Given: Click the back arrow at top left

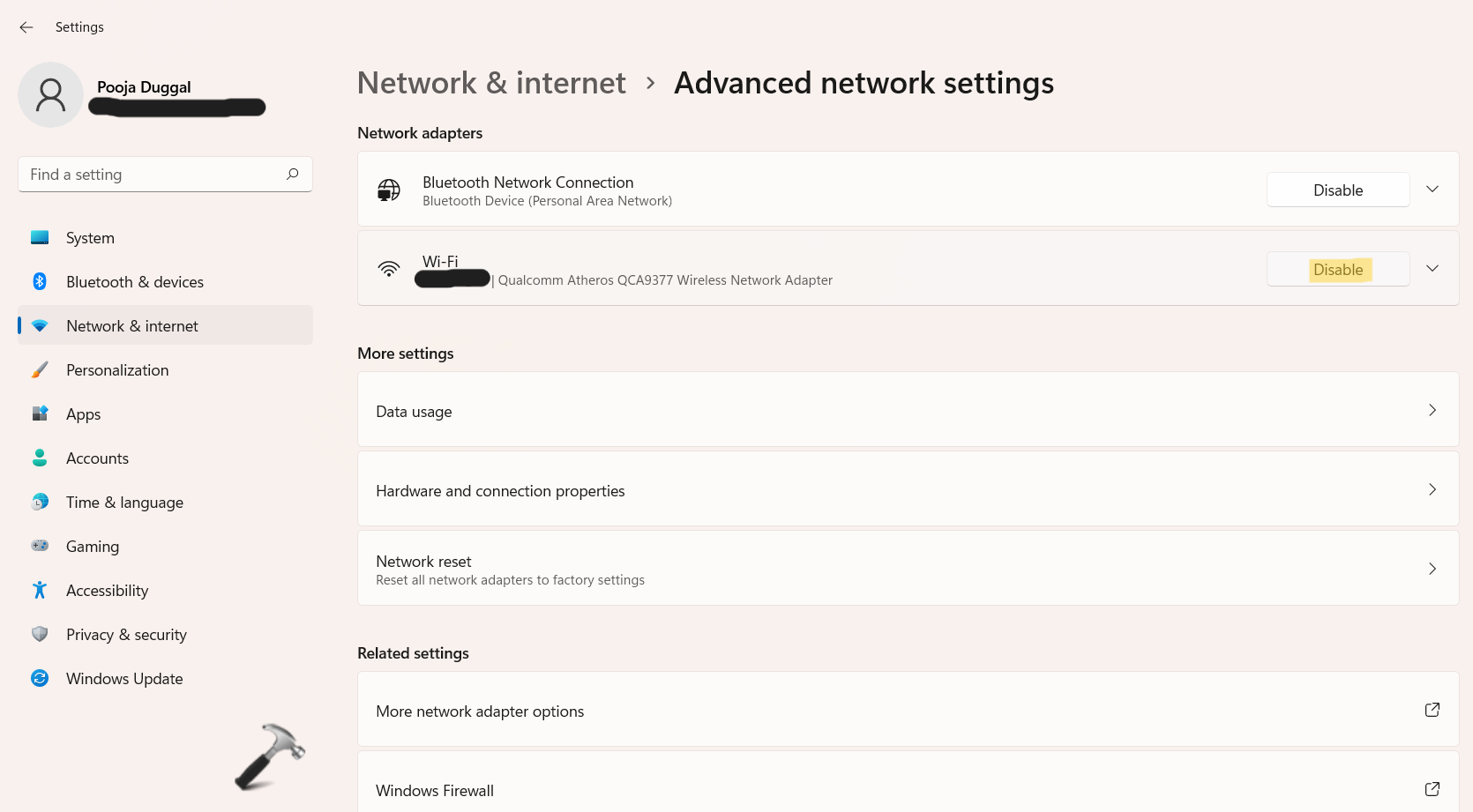Looking at the screenshot, I should [26, 27].
